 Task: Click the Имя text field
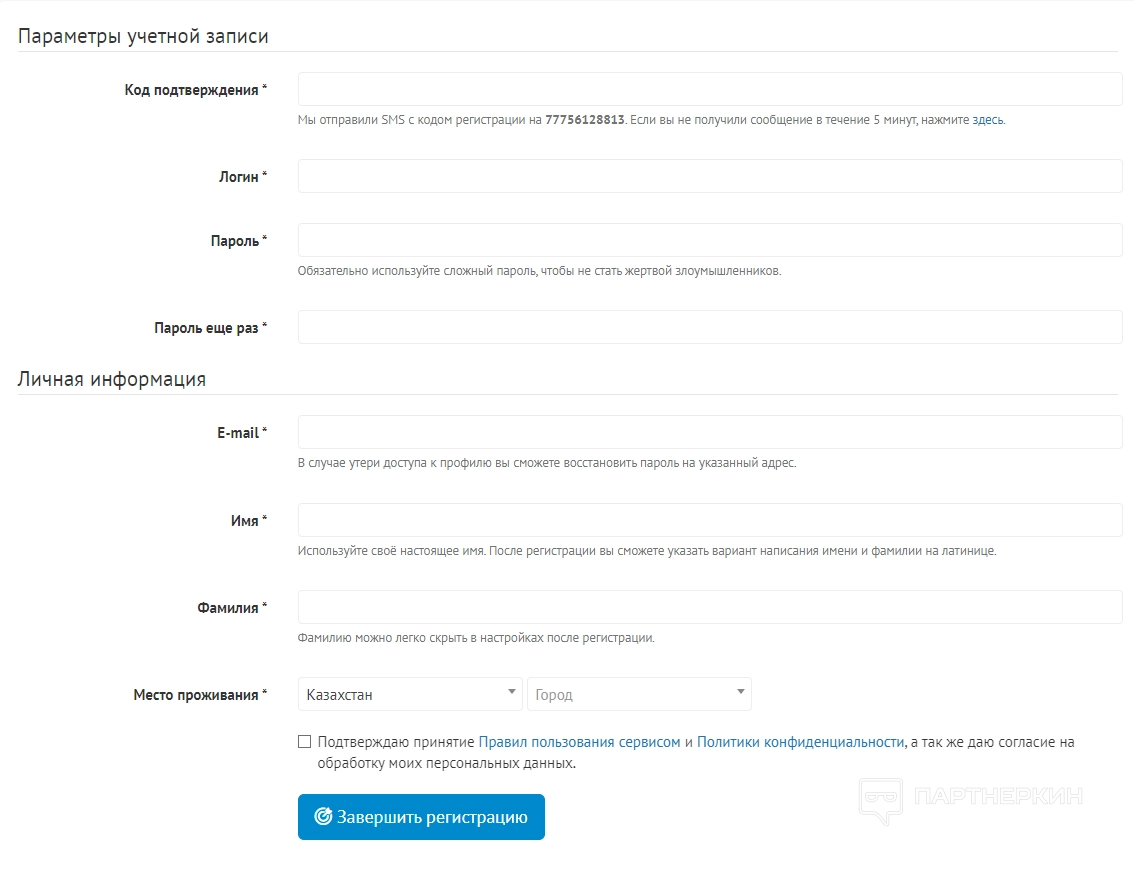(710, 520)
